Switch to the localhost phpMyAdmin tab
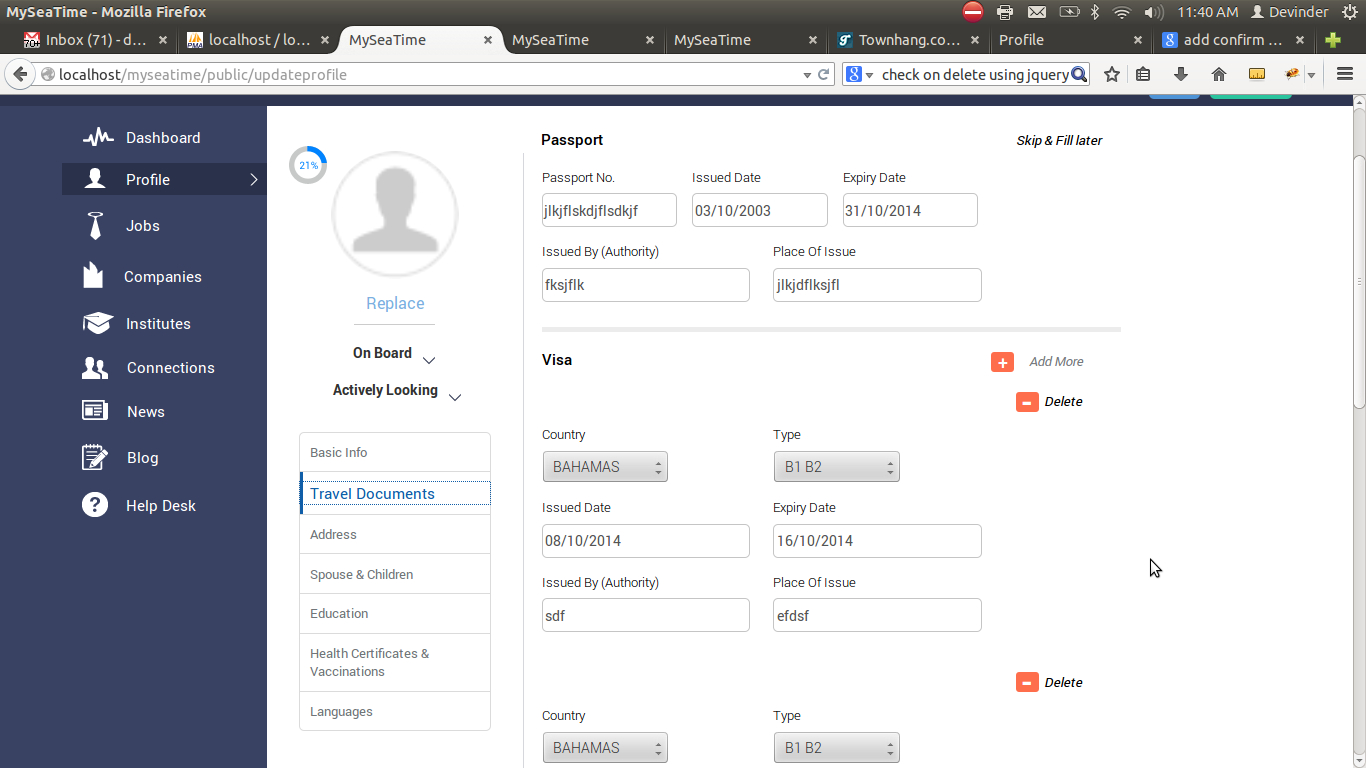This screenshot has width=1366, height=768. point(259,40)
